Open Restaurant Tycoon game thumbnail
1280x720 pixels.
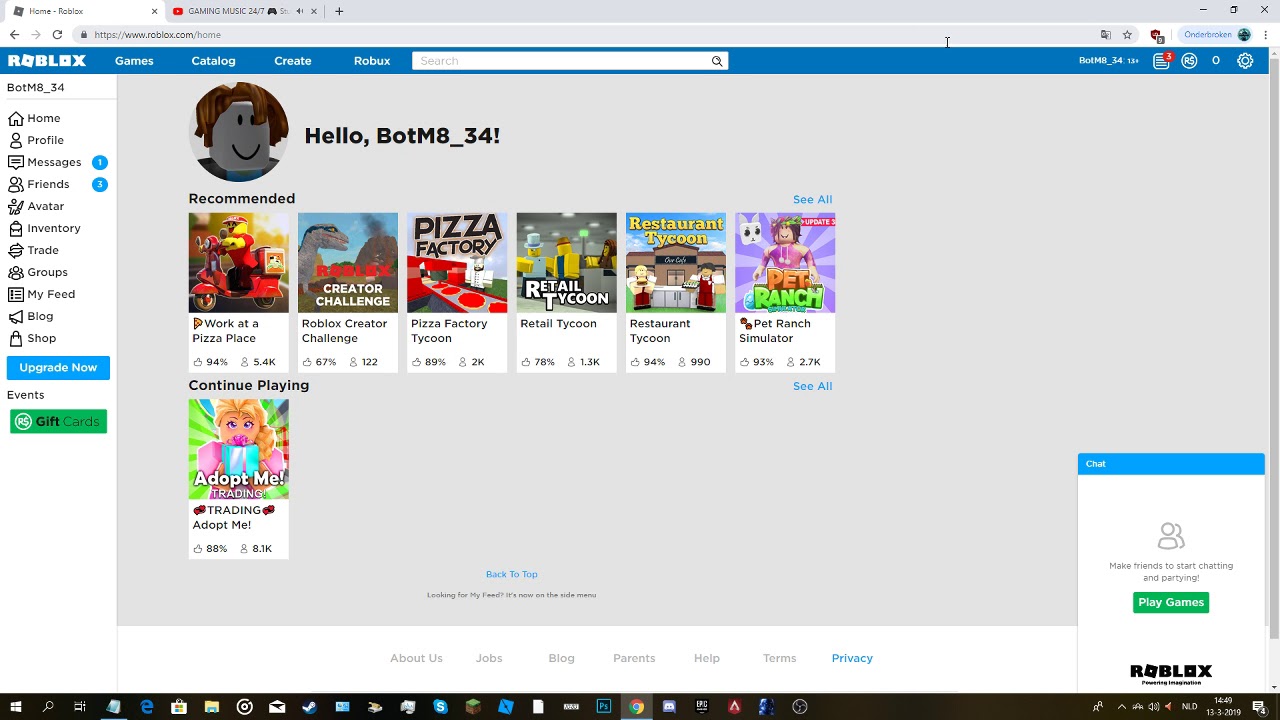pos(676,262)
